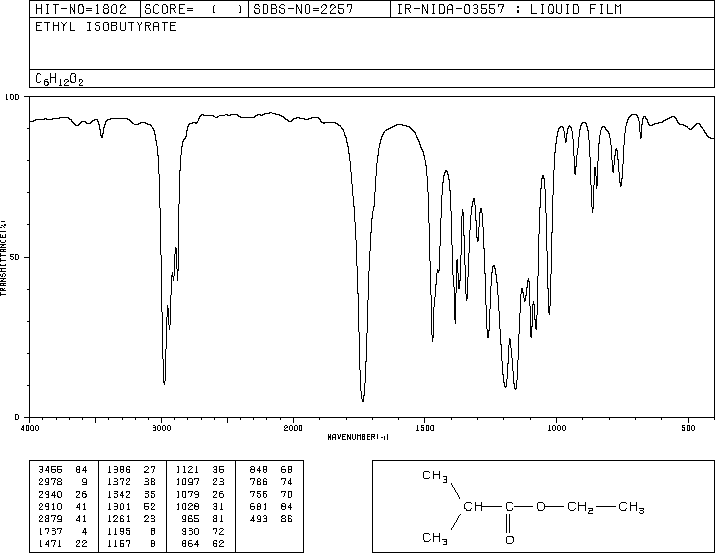The image size is (715, 553).
Task: Select peak table entry 1372
Action: [119, 482]
